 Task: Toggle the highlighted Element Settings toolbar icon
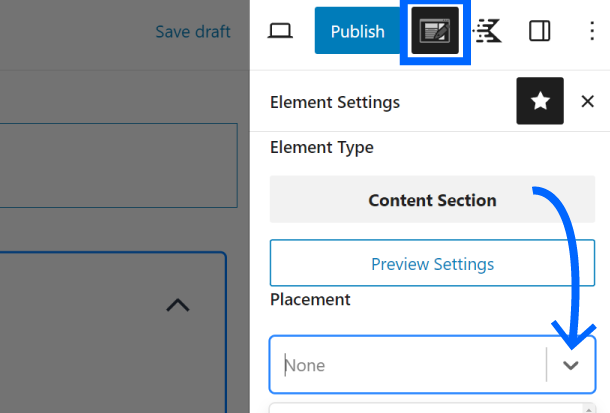435,31
